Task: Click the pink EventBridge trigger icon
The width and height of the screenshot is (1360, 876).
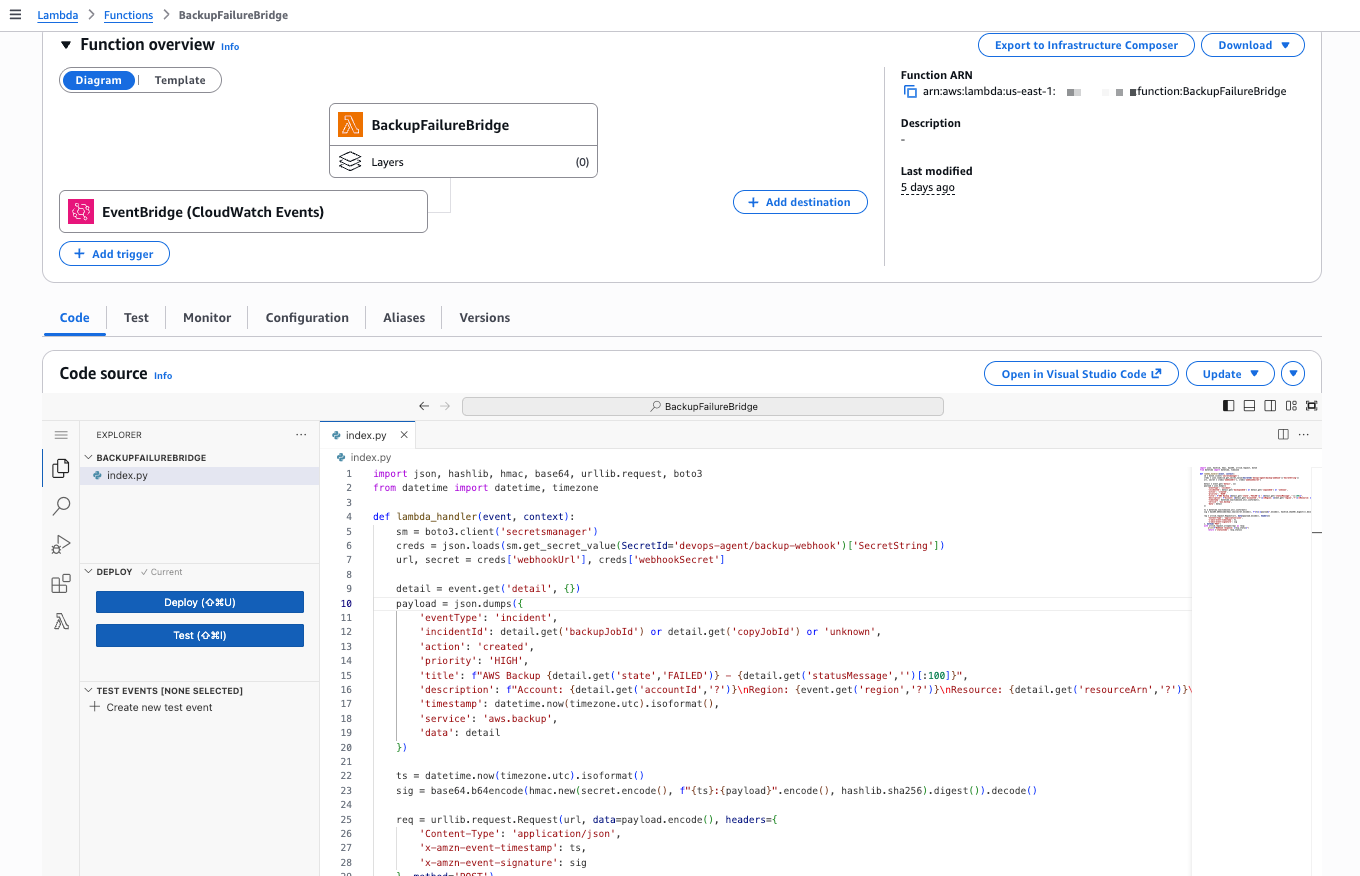Action: tap(80, 212)
